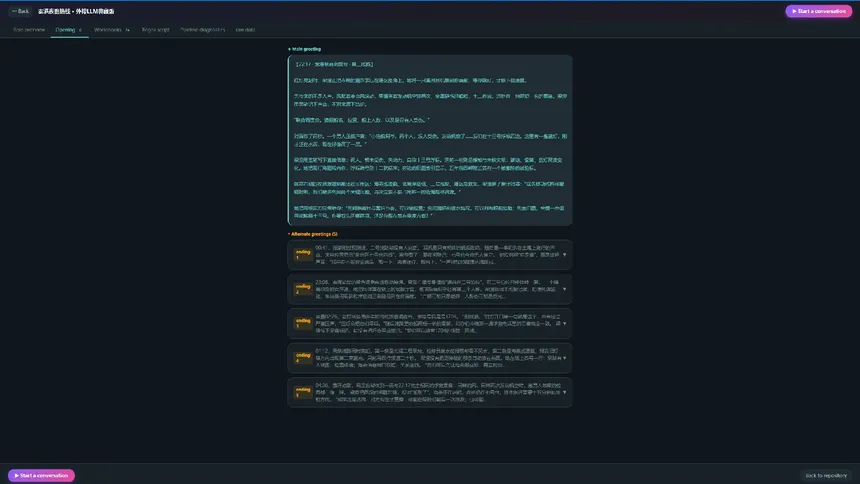Click the character title containing LLM
Screen dimensions: 860x484
pos(76,11)
